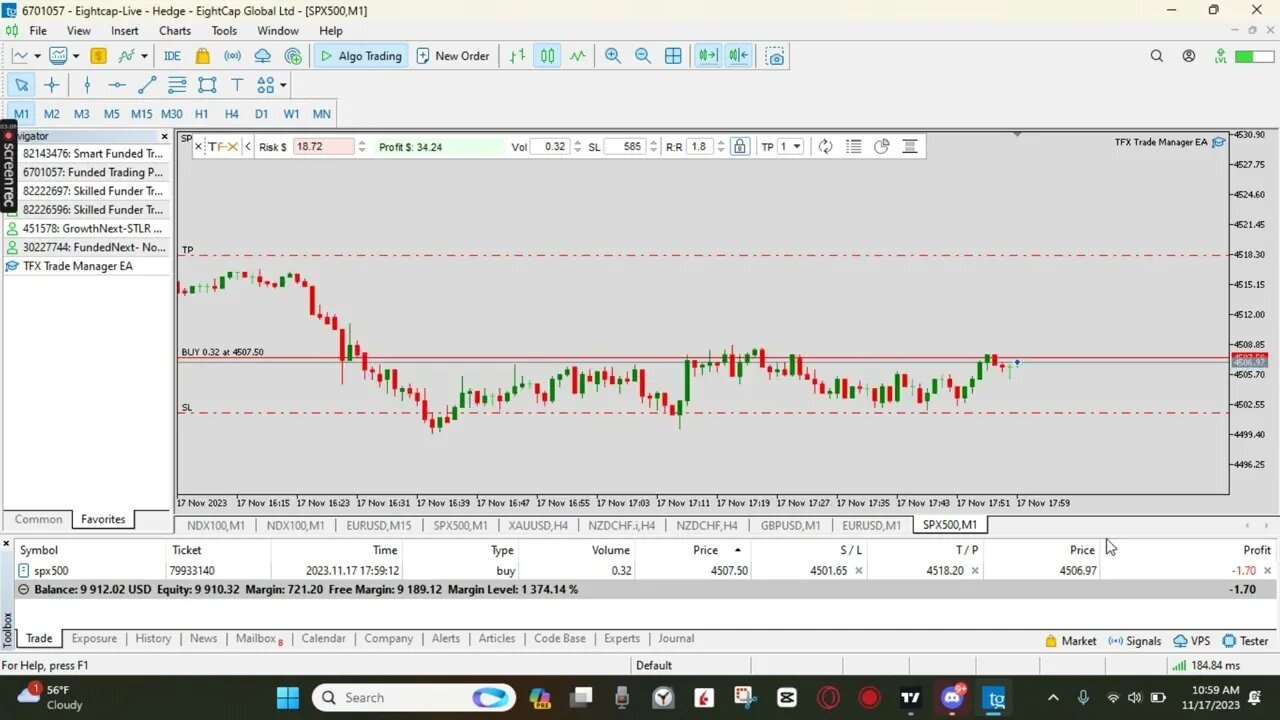Screen dimensions: 1280x720
Task: Open the chart templates dropdown arrow
Action: click(75, 56)
